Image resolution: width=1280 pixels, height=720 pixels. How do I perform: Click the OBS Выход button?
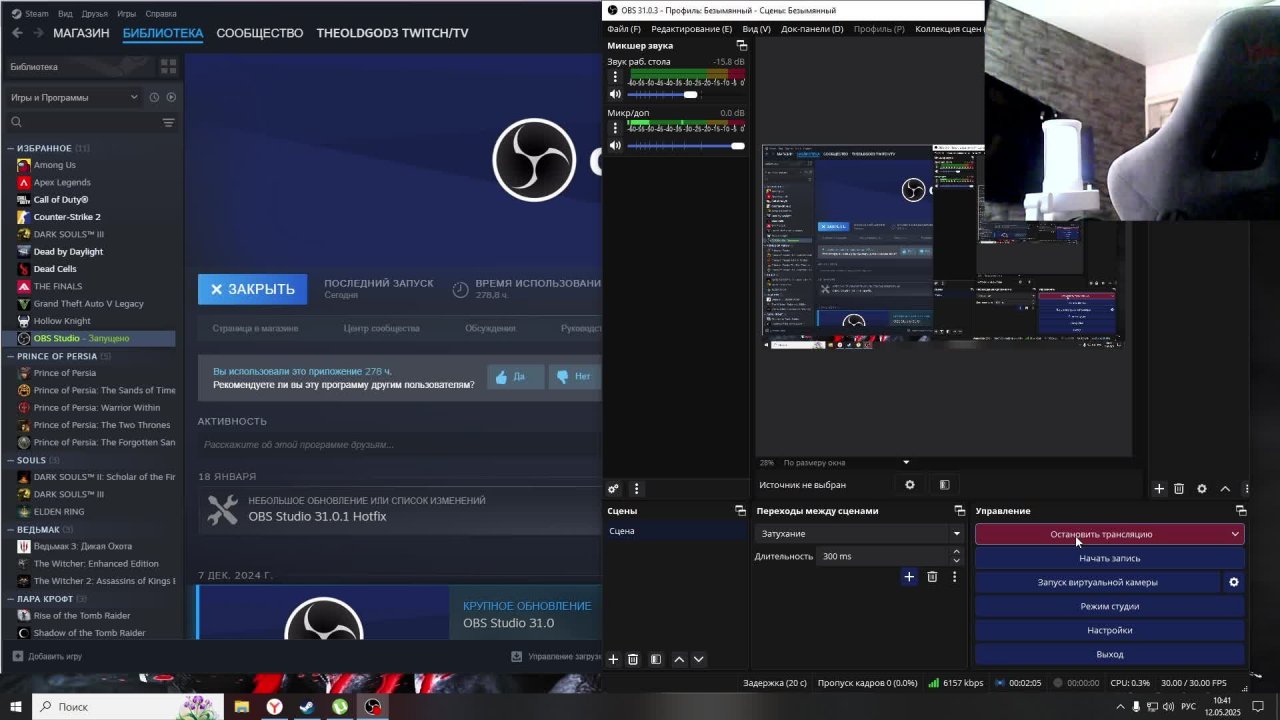(x=1110, y=654)
